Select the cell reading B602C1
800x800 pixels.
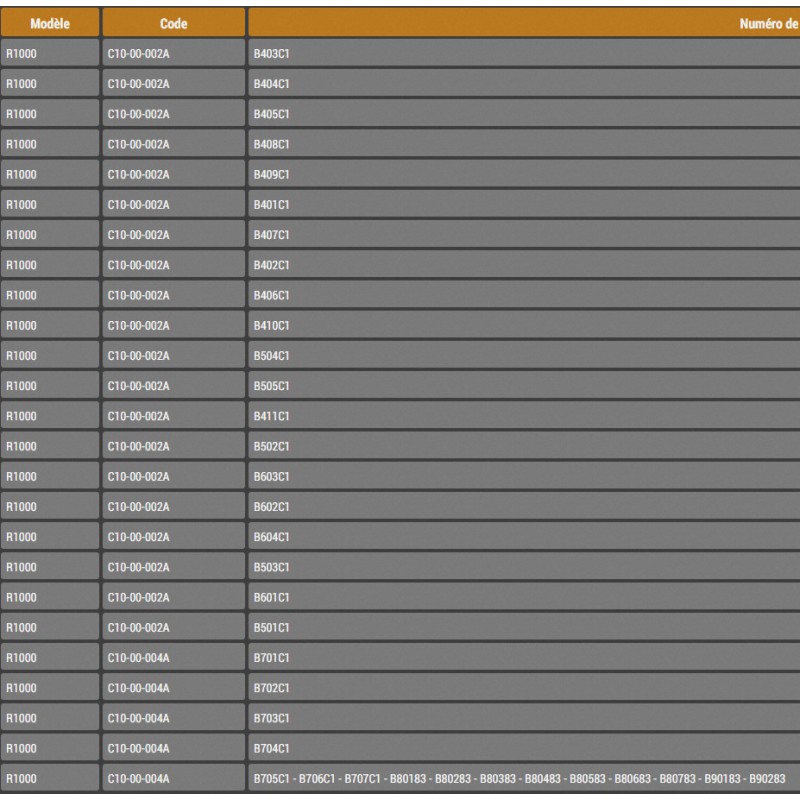tap(524, 506)
